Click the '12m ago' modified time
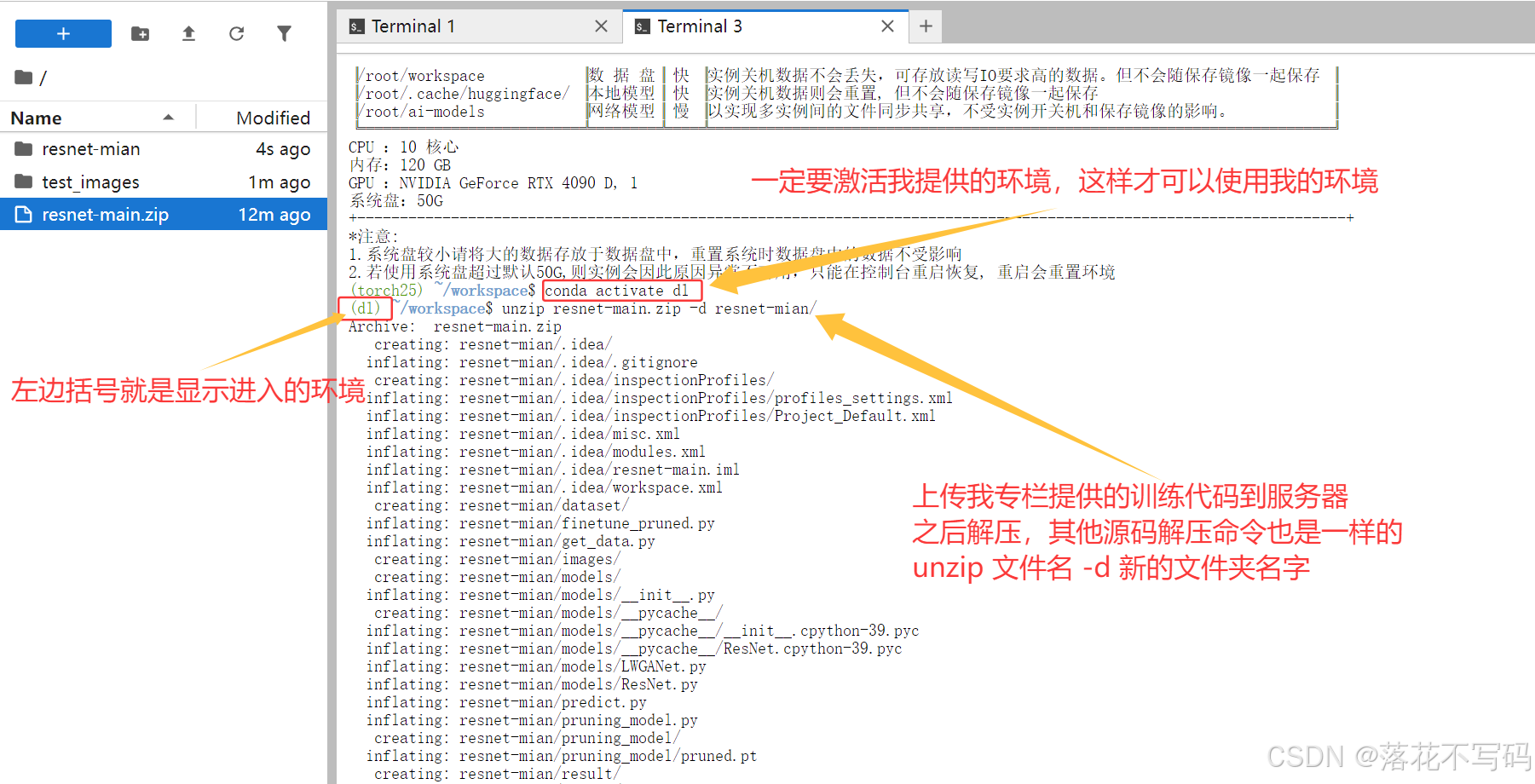 point(274,215)
